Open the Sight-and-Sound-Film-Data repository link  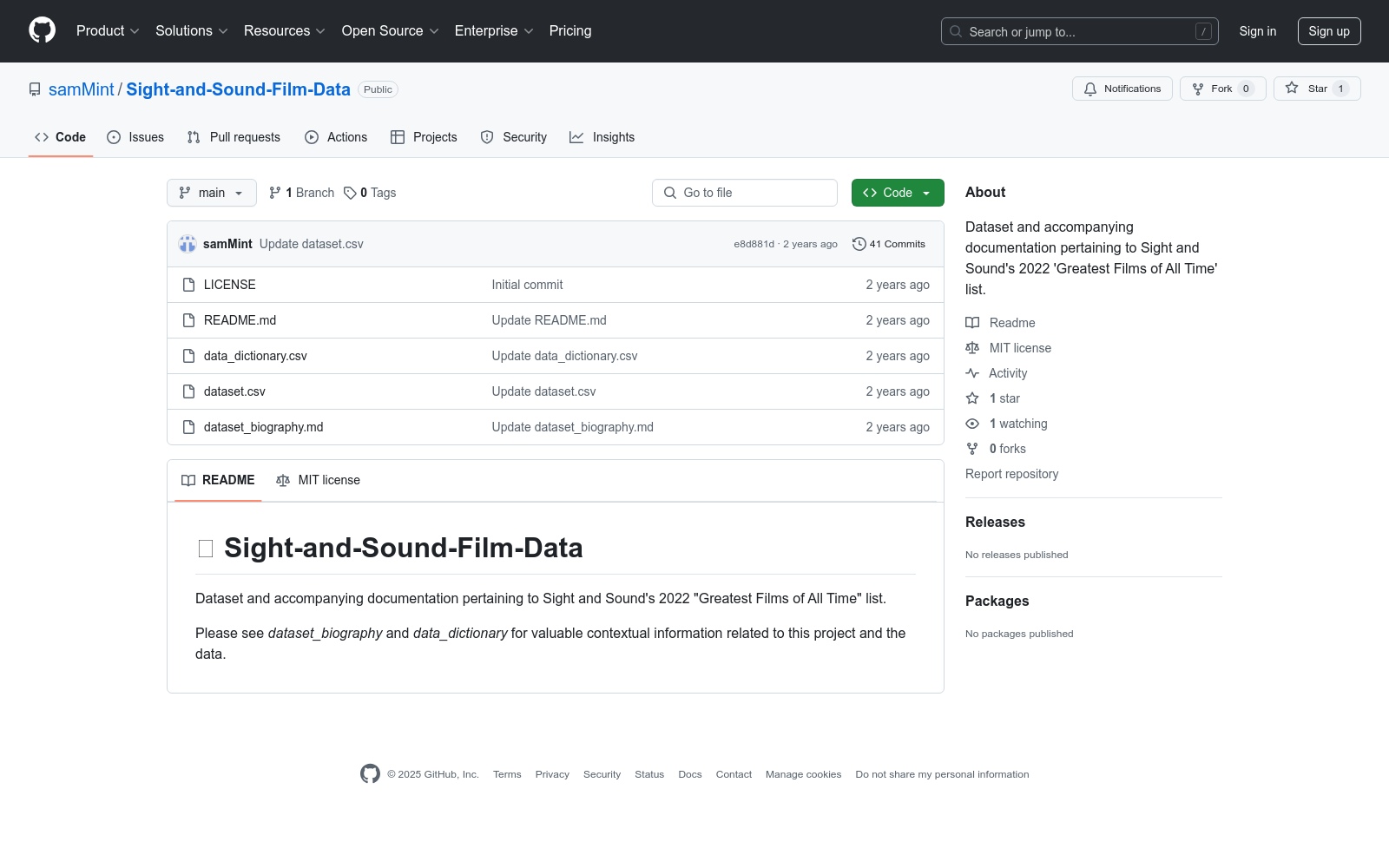[238, 89]
